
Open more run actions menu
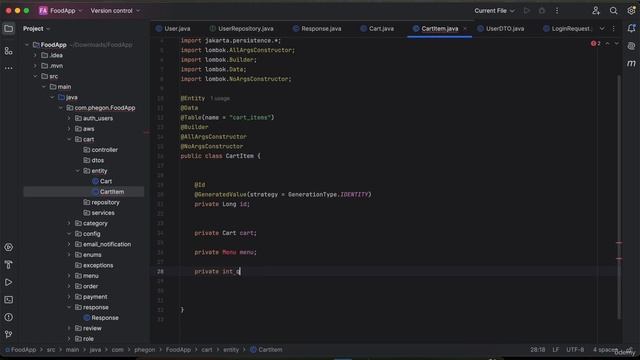click(x=557, y=11)
